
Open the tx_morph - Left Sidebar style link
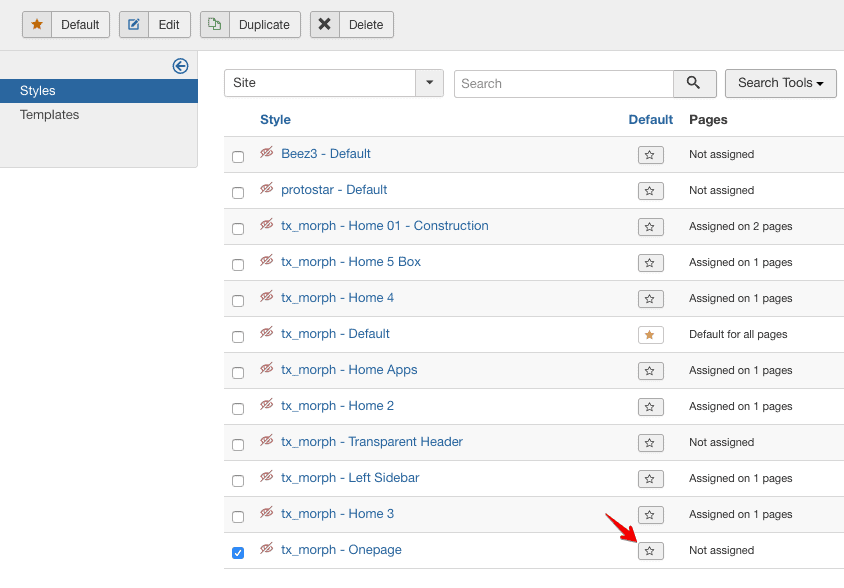pos(350,478)
